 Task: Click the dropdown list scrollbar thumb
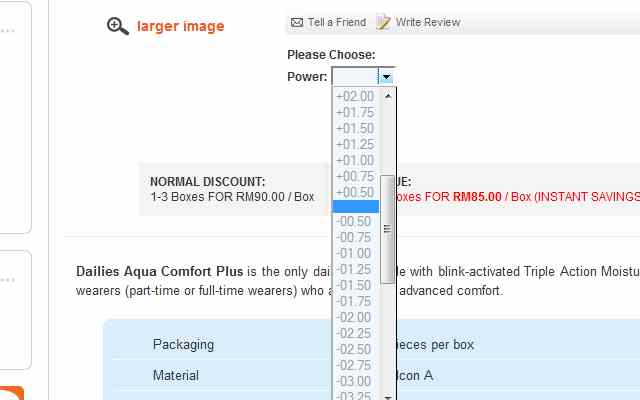[x=387, y=229]
